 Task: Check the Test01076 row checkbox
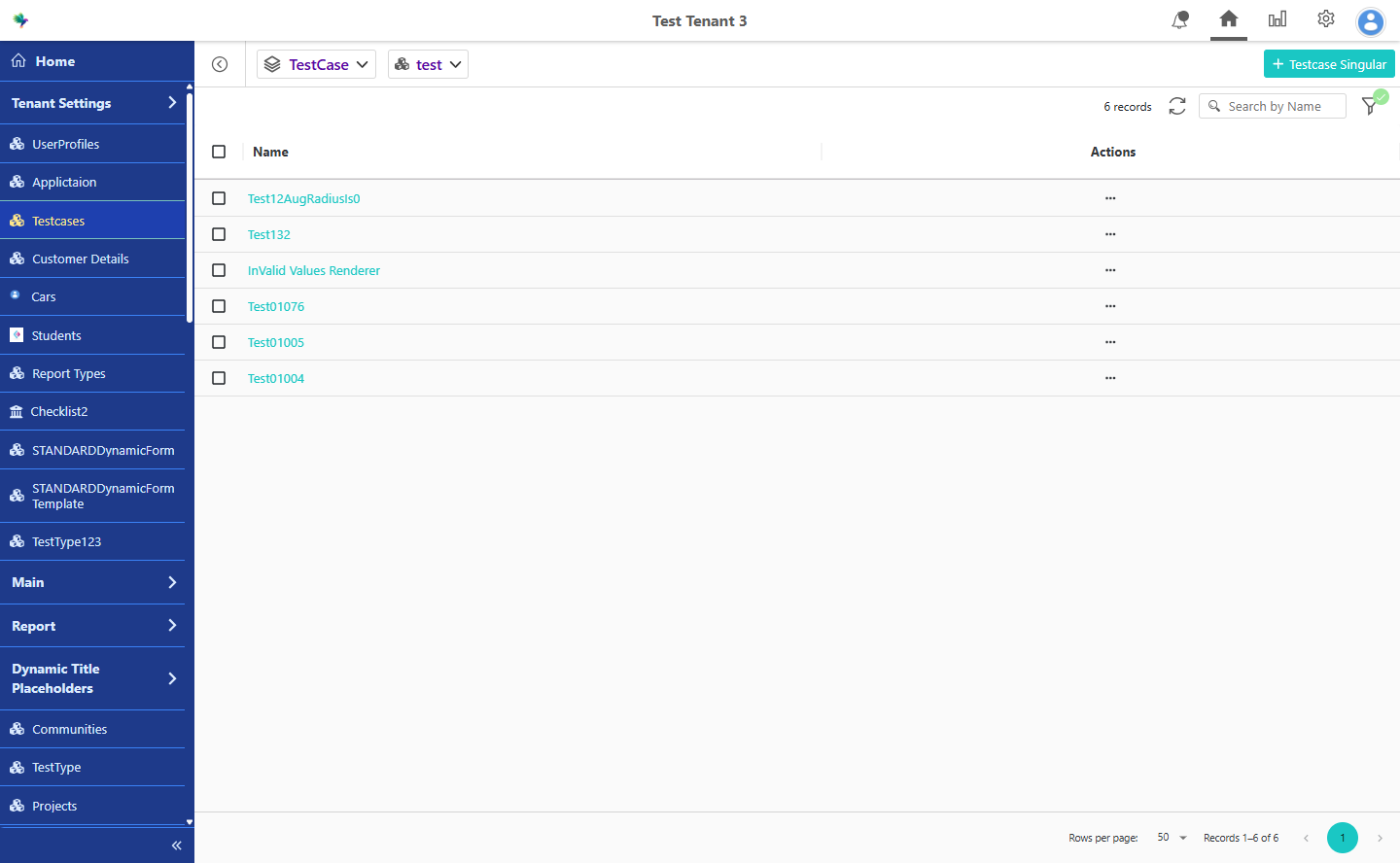pos(219,306)
